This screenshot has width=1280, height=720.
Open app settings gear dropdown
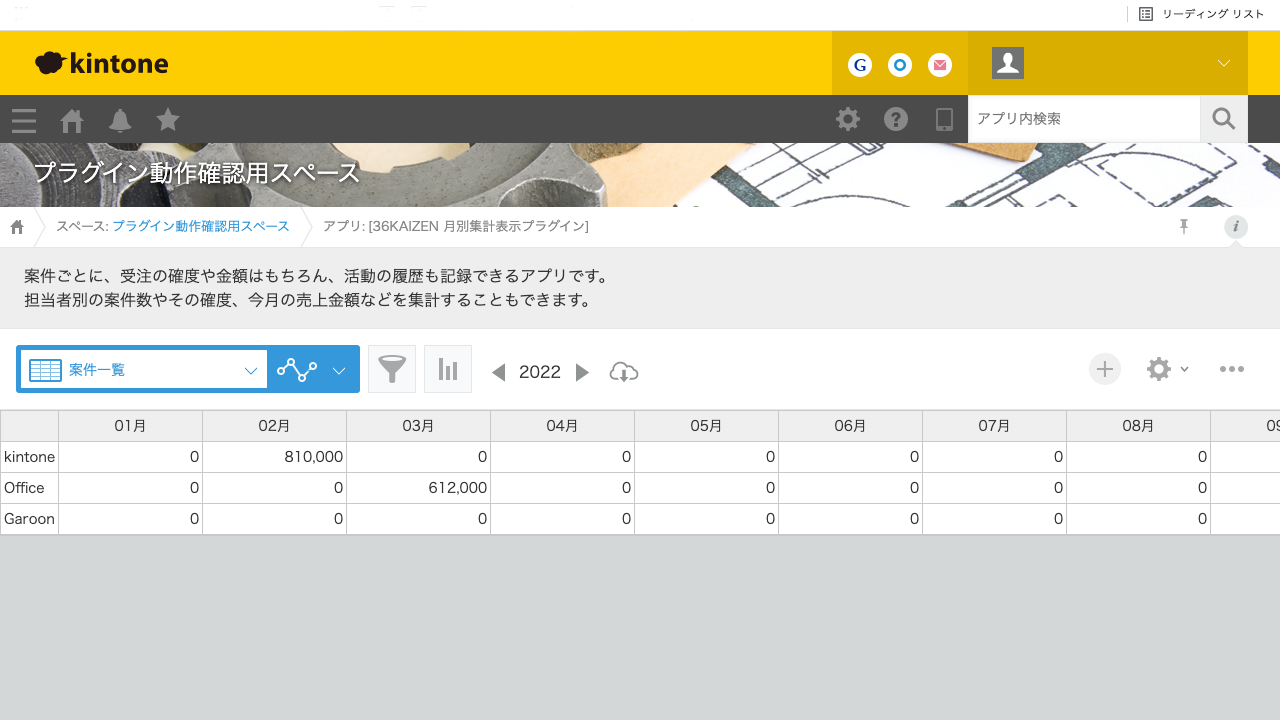pyautogui.click(x=1167, y=369)
